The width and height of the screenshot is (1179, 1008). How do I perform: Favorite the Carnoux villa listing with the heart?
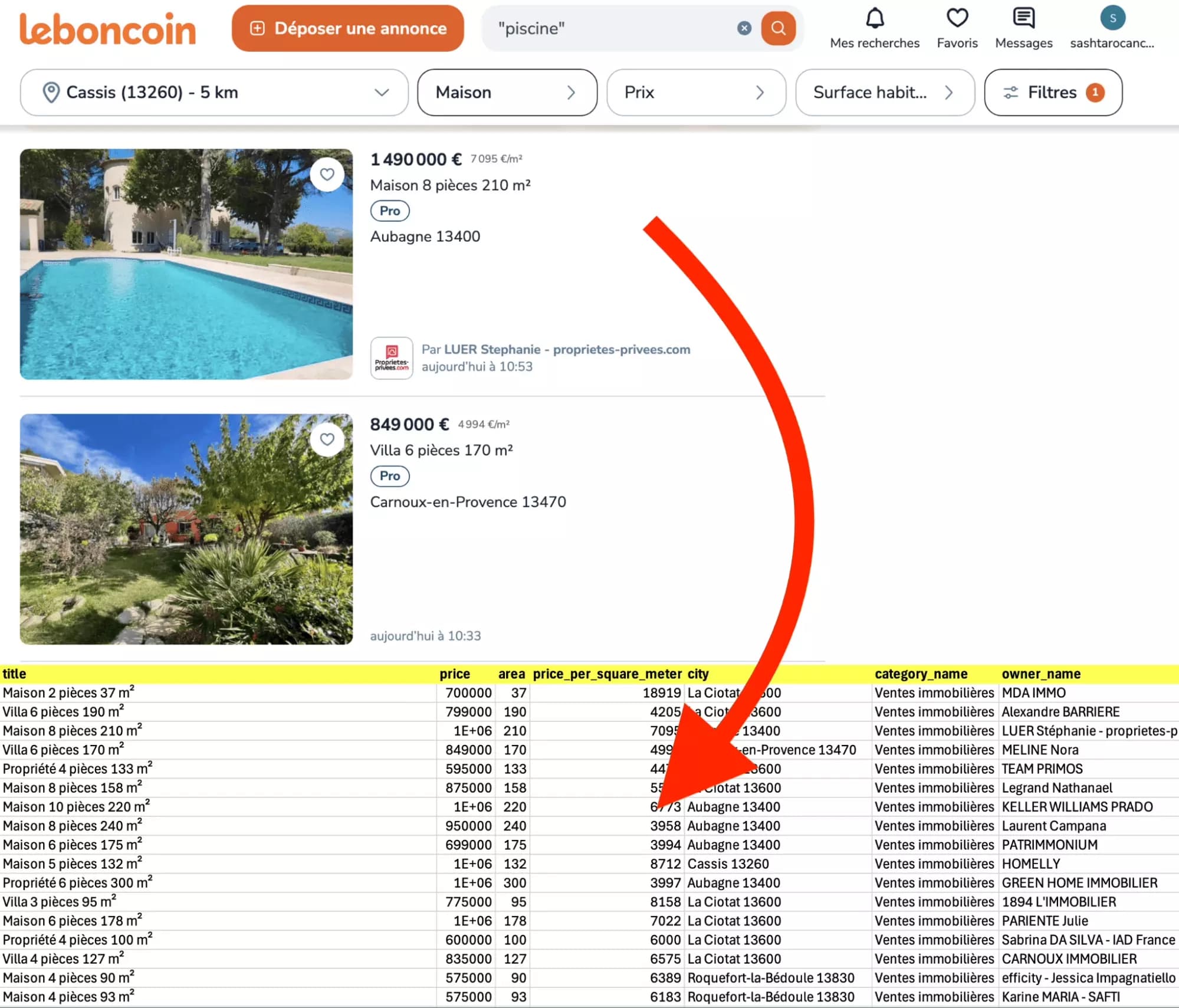click(x=327, y=439)
